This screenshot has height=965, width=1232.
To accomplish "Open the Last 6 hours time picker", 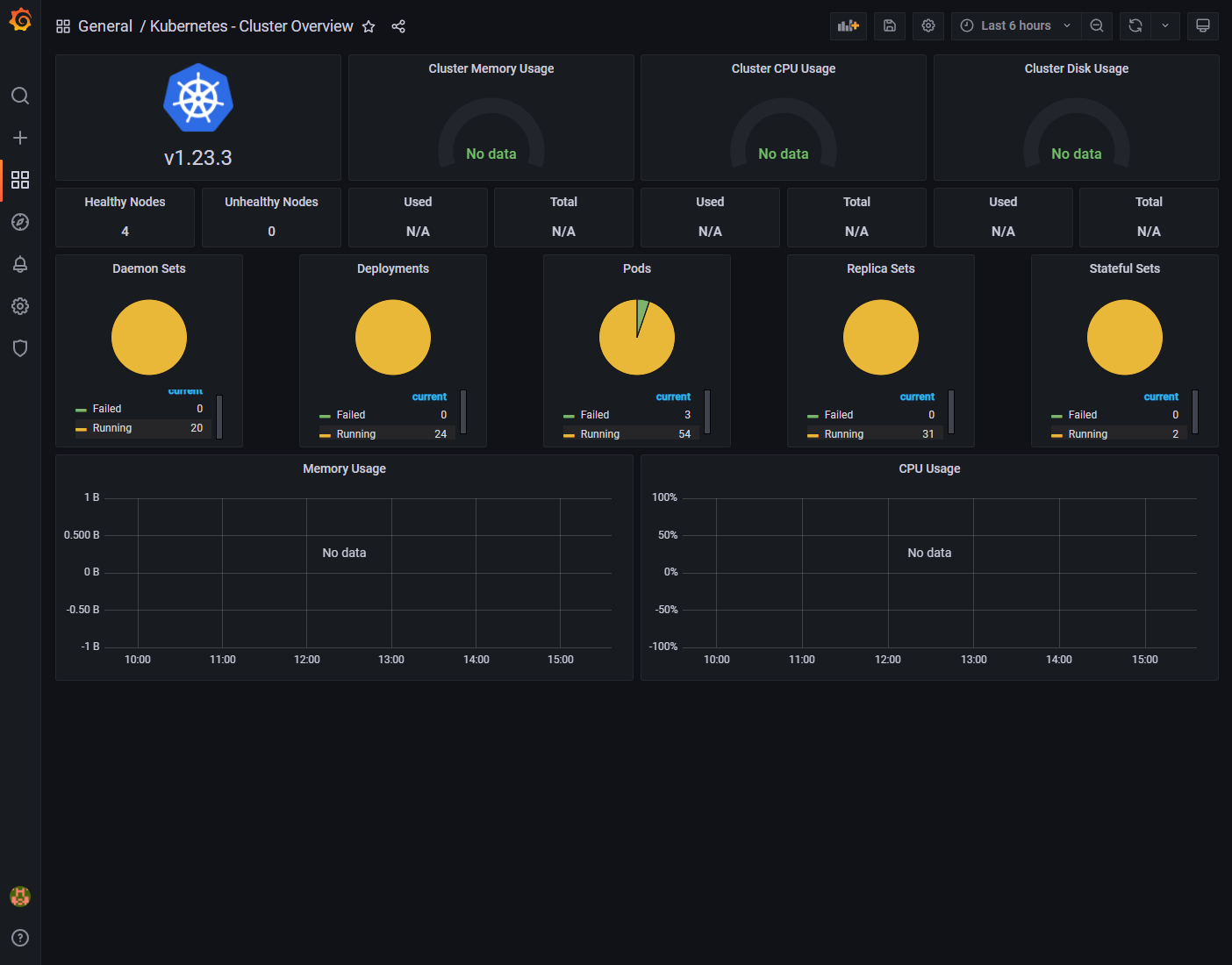I will pyautogui.click(x=1016, y=25).
